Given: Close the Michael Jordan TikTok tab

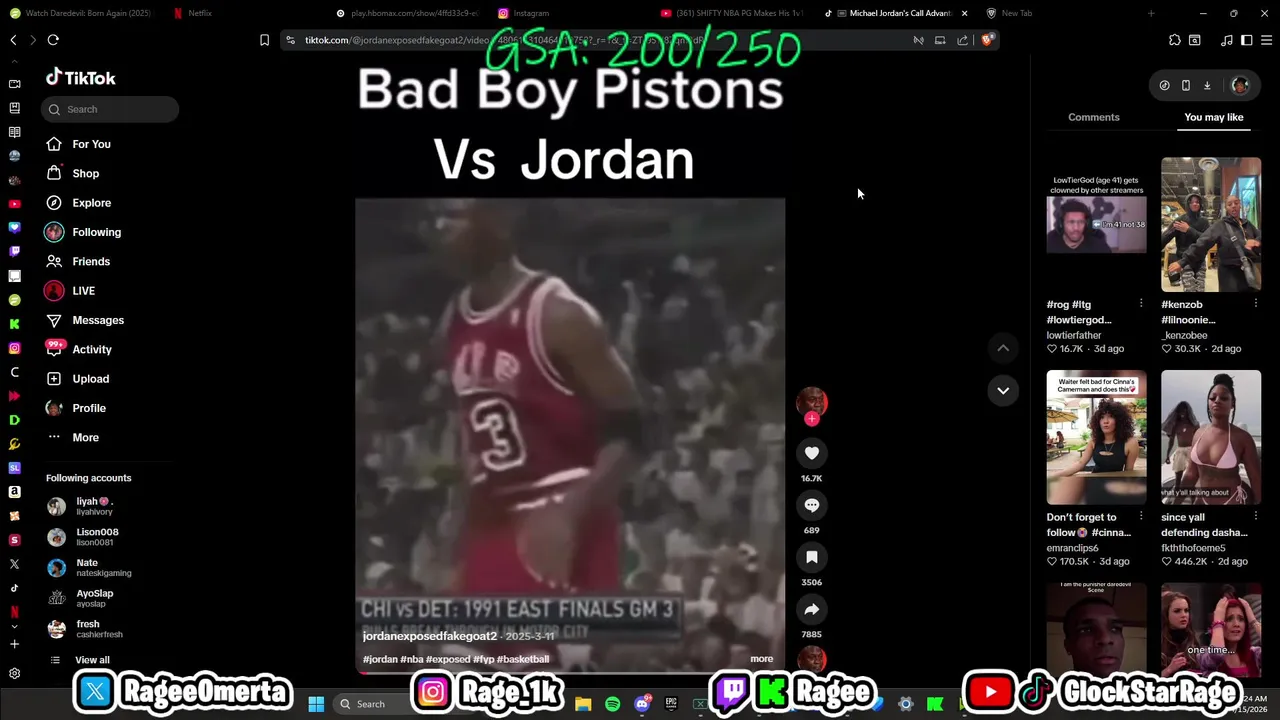Looking at the screenshot, I should coord(964,13).
